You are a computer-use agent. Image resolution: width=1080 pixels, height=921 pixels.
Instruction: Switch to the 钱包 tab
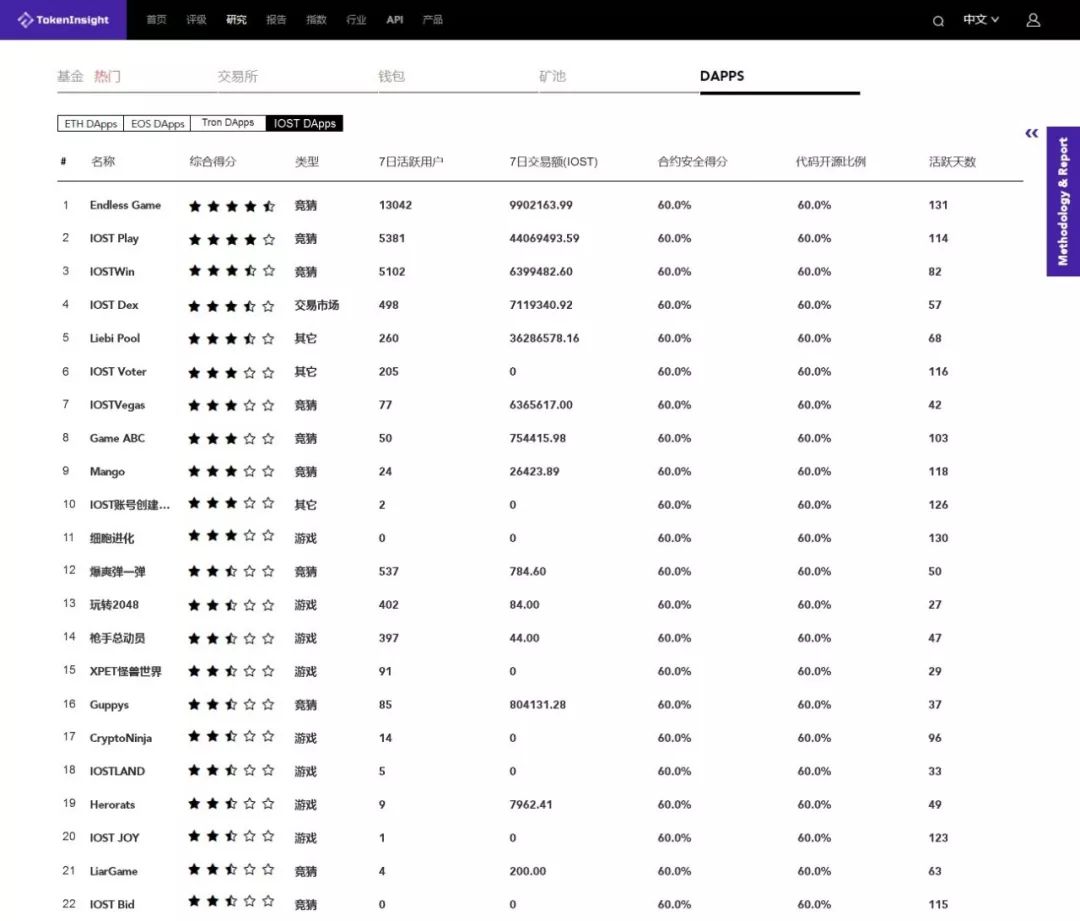tap(391, 76)
